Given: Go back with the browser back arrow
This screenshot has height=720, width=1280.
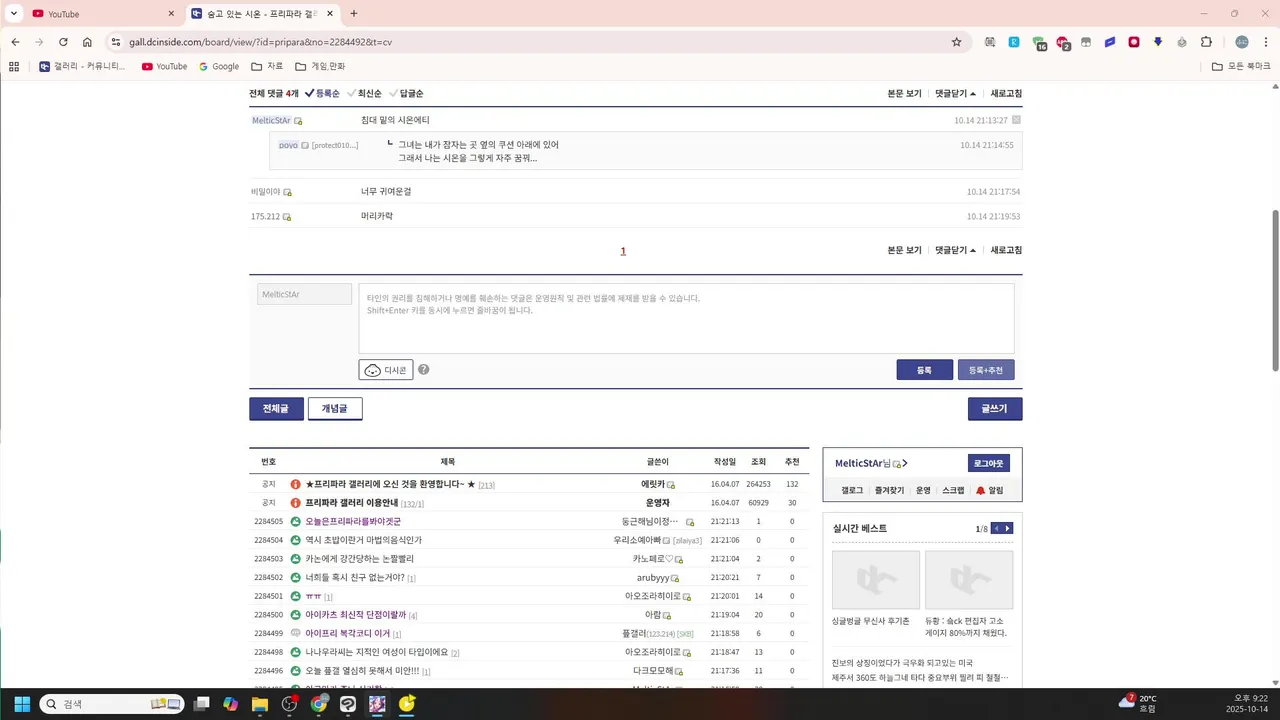Looking at the screenshot, I should point(15,42).
